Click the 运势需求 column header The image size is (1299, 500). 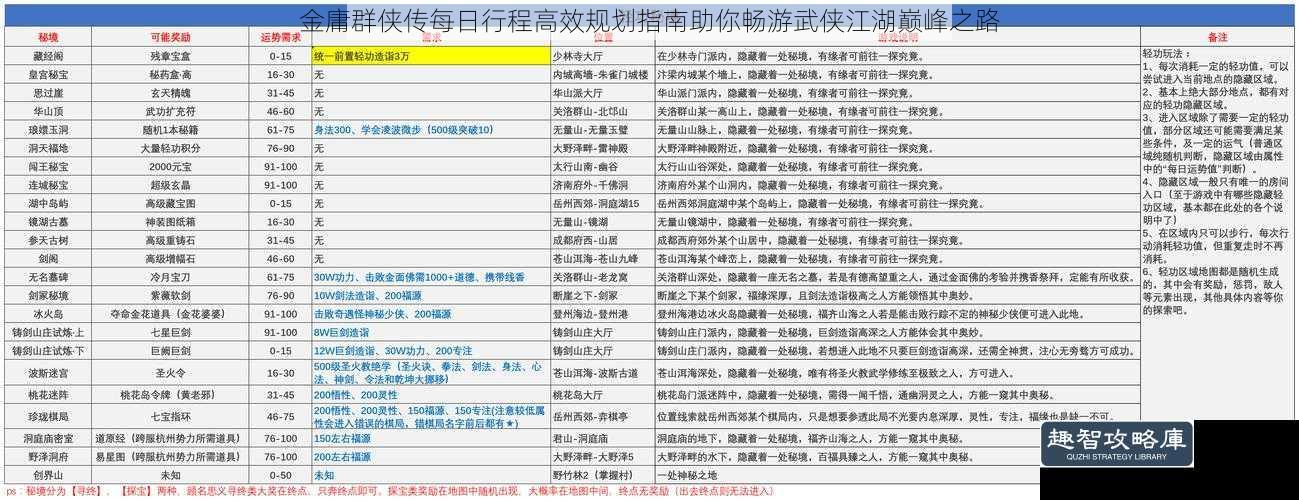280,37
